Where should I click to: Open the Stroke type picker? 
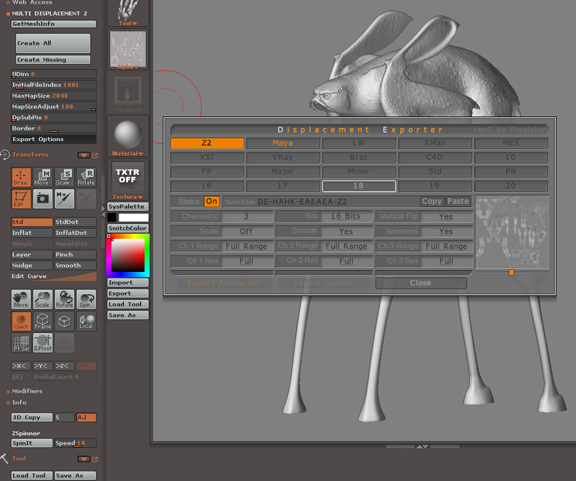[x=128, y=94]
